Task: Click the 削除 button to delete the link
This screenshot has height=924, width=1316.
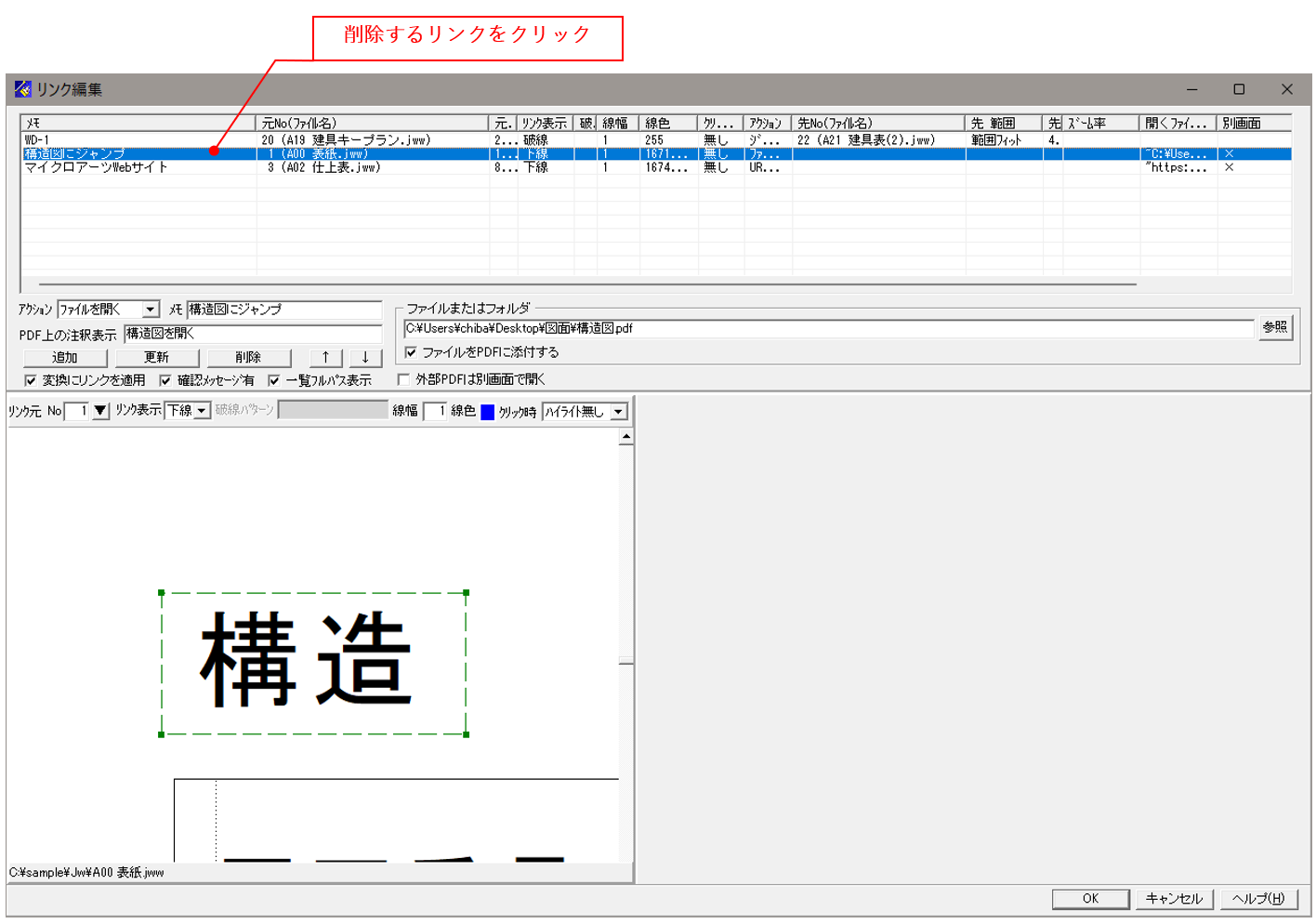Action: tap(248, 357)
